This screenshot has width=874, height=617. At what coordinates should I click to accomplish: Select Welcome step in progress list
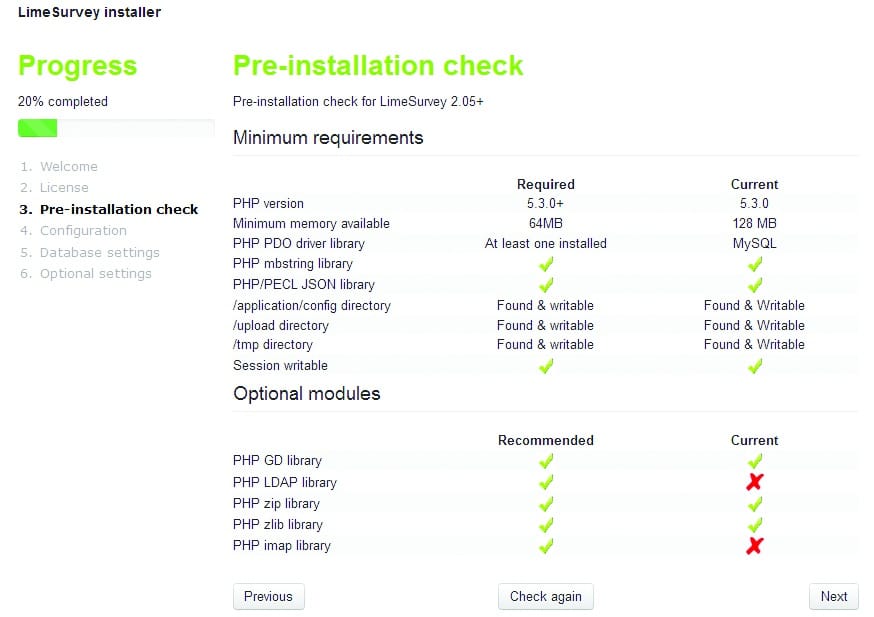click(x=68, y=166)
